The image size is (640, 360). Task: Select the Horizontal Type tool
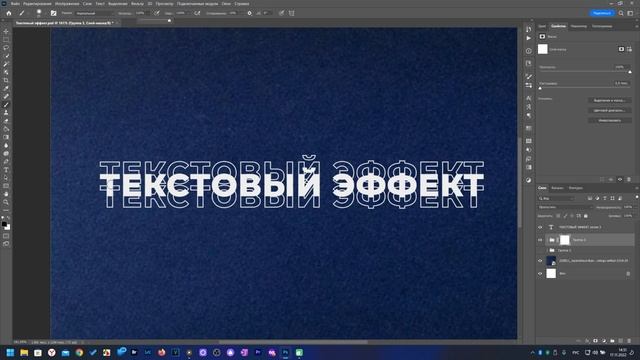[6, 170]
